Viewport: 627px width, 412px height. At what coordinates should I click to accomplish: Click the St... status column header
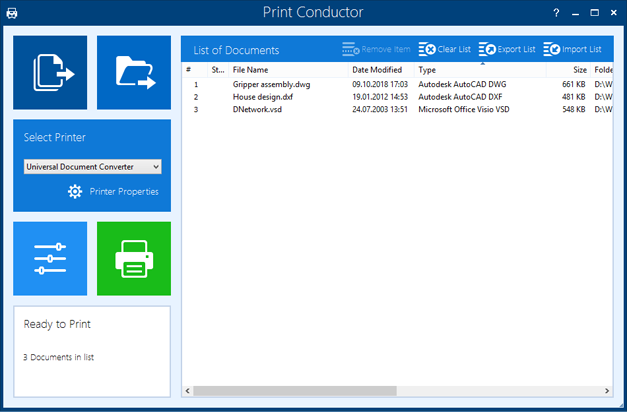pyautogui.click(x=218, y=70)
